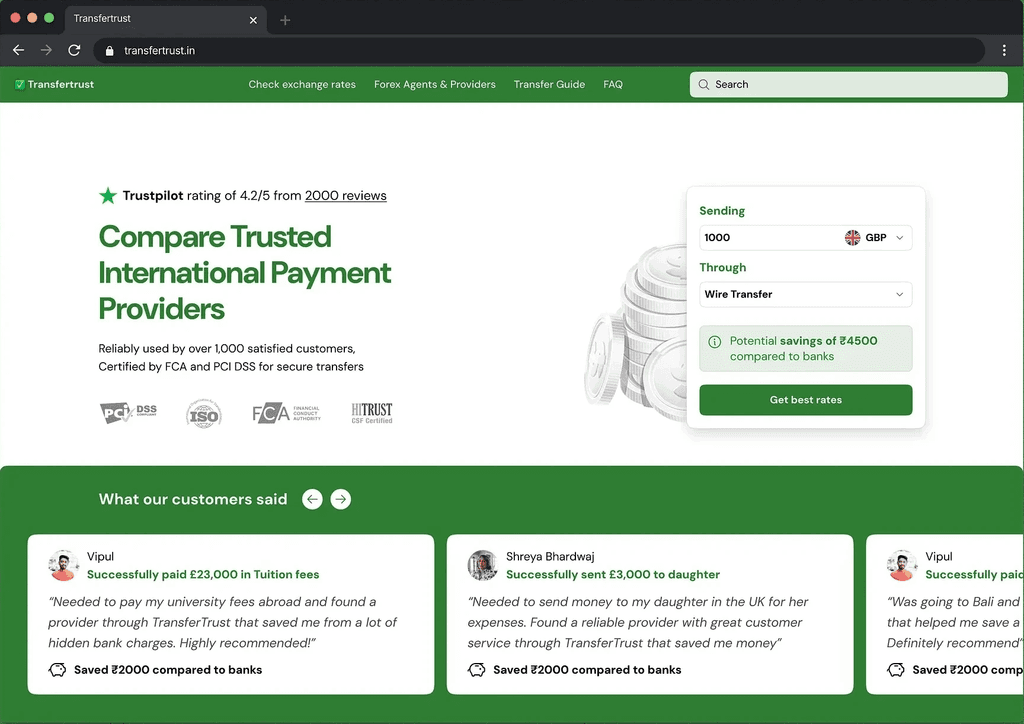
Task: Click Vipul's avatar in the tuition fees review
Action: pos(63,565)
